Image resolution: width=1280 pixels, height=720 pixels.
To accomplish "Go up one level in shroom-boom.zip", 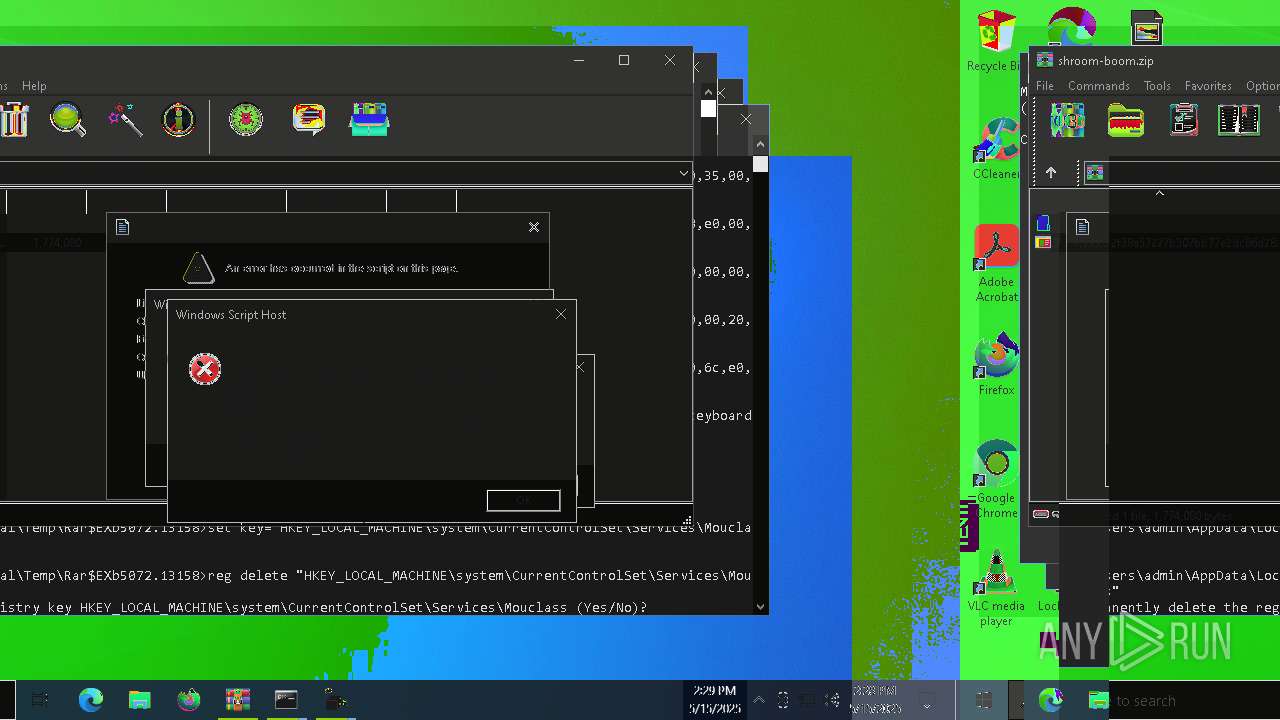I will [1051, 173].
